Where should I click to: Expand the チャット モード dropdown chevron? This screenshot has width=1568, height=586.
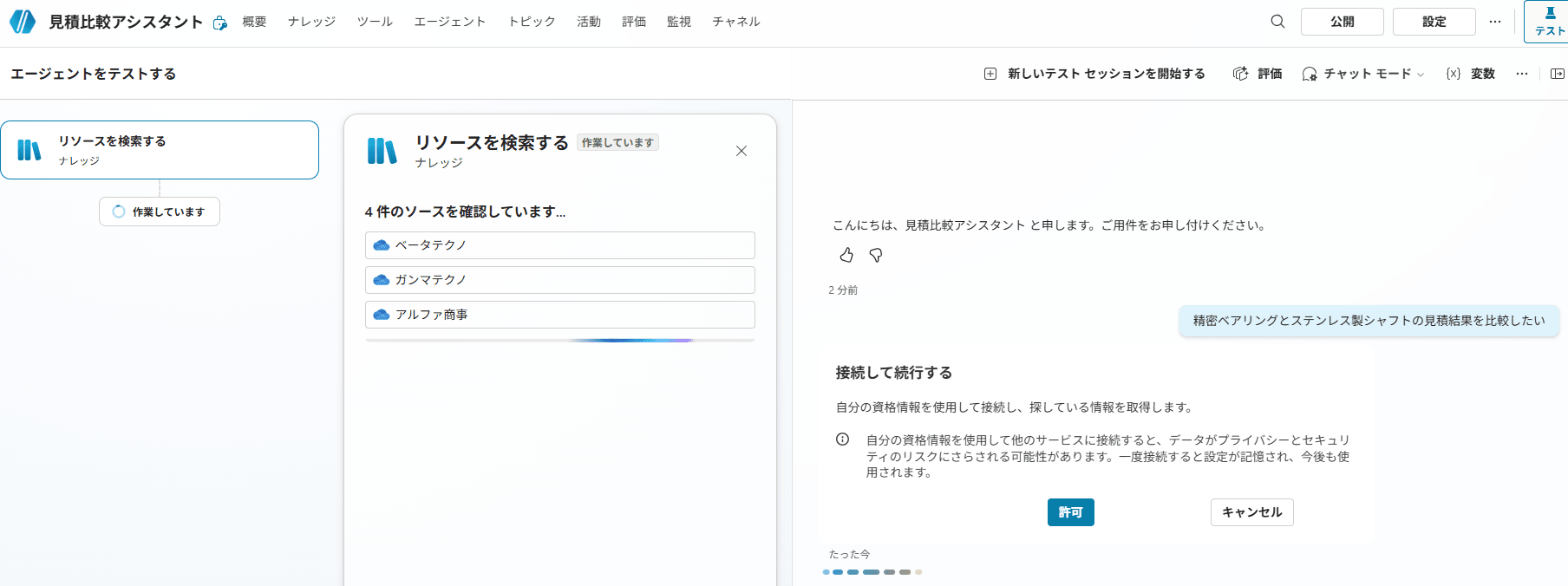[1421, 75]
